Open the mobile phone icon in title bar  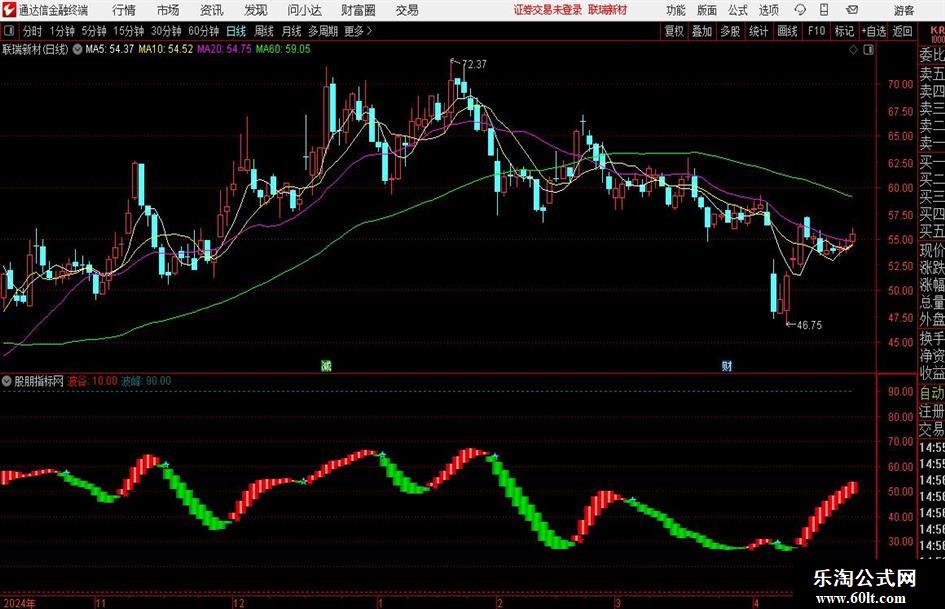tap(824, 10)
